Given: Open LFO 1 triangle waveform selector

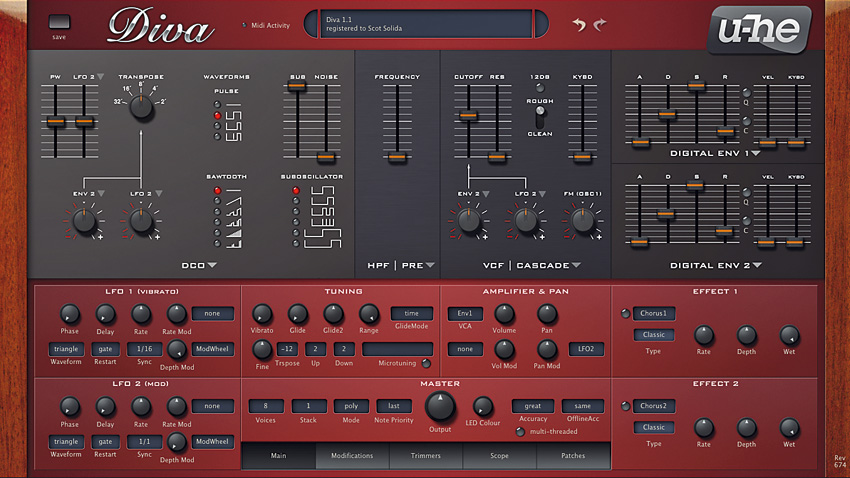Looking at the screenshot, I should point(66,349).
